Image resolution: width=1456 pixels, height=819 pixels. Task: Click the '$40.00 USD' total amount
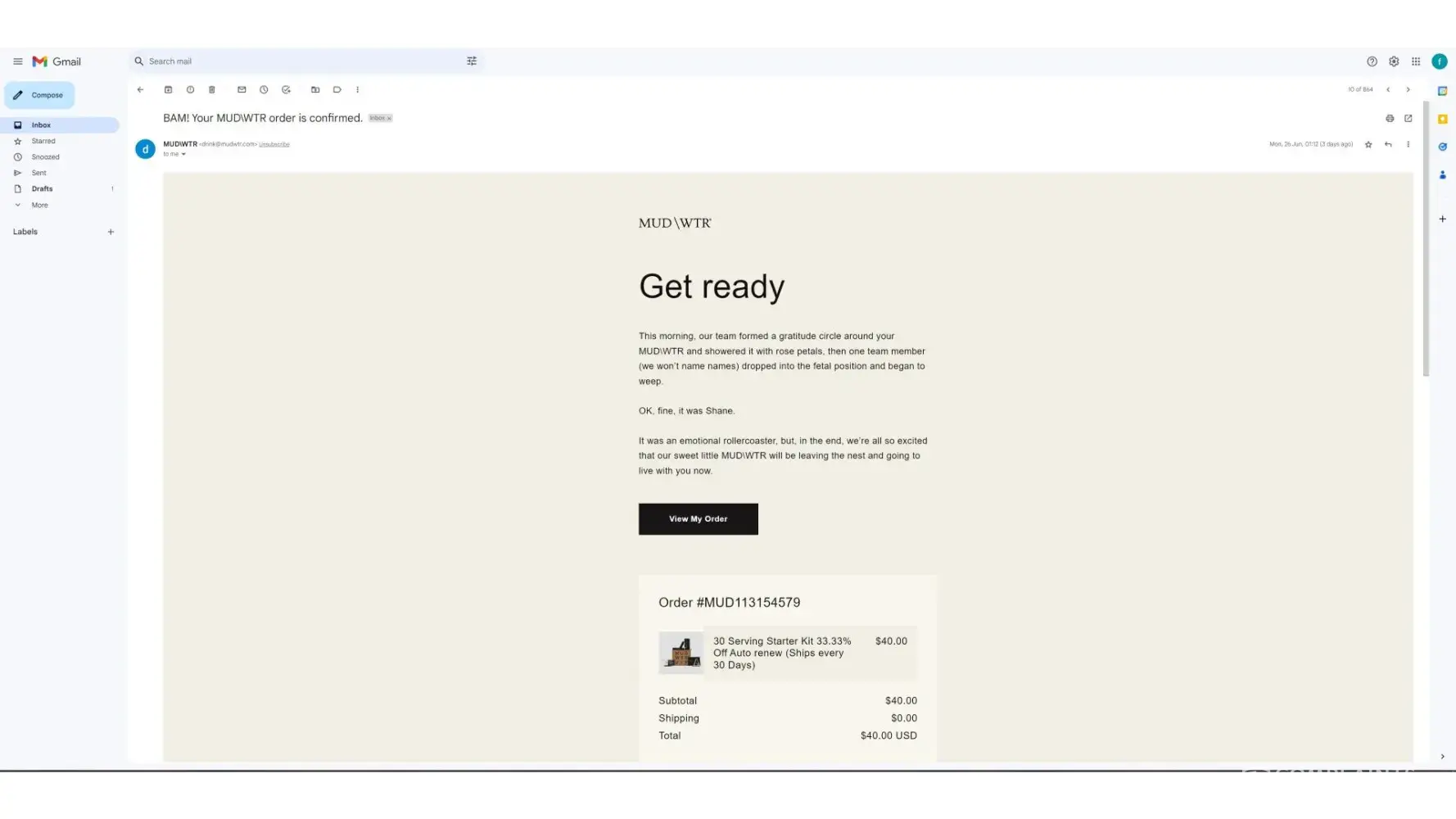point(889,735)
